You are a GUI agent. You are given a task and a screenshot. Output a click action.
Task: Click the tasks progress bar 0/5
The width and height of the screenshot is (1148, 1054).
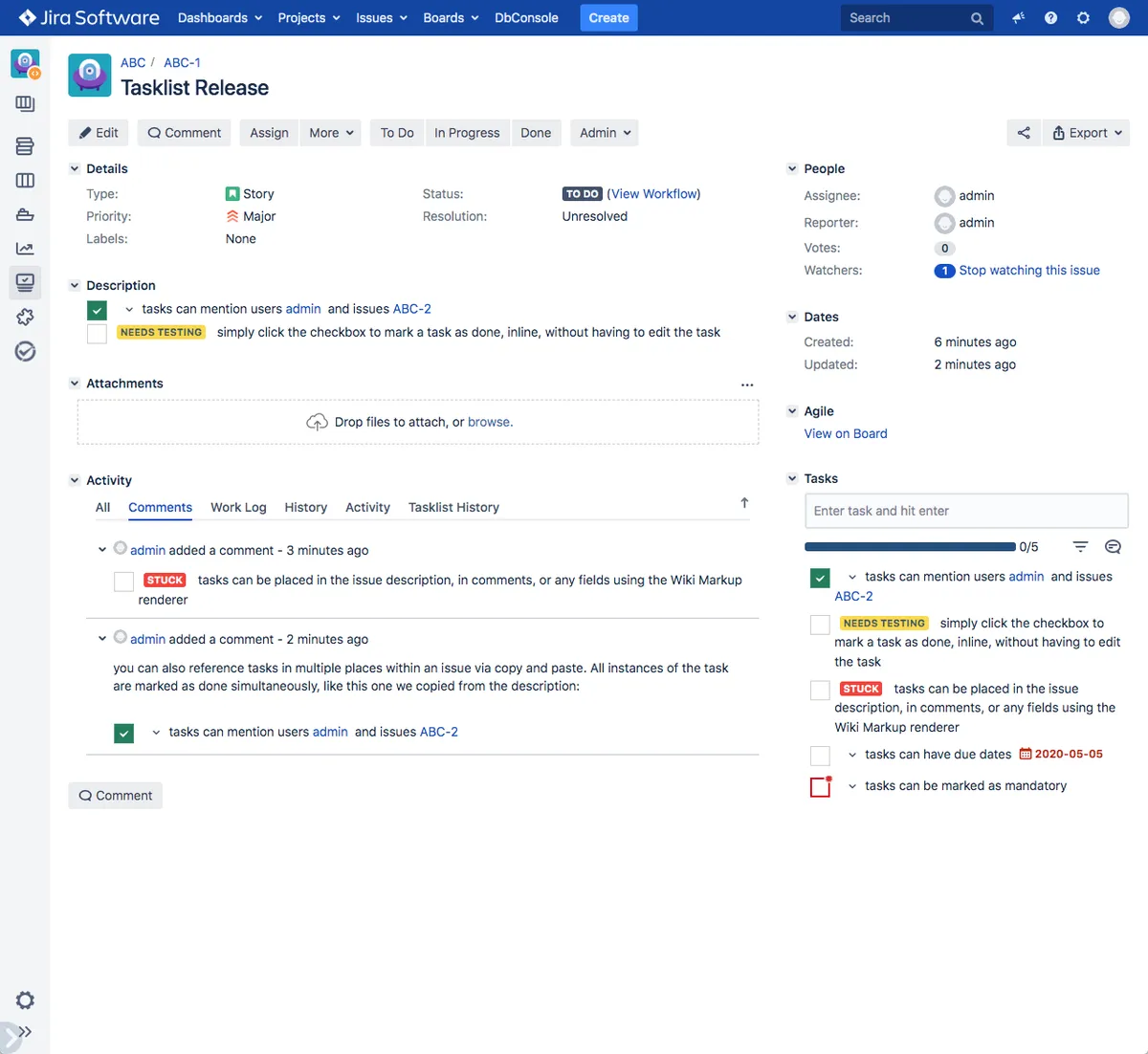coord(910,547)
